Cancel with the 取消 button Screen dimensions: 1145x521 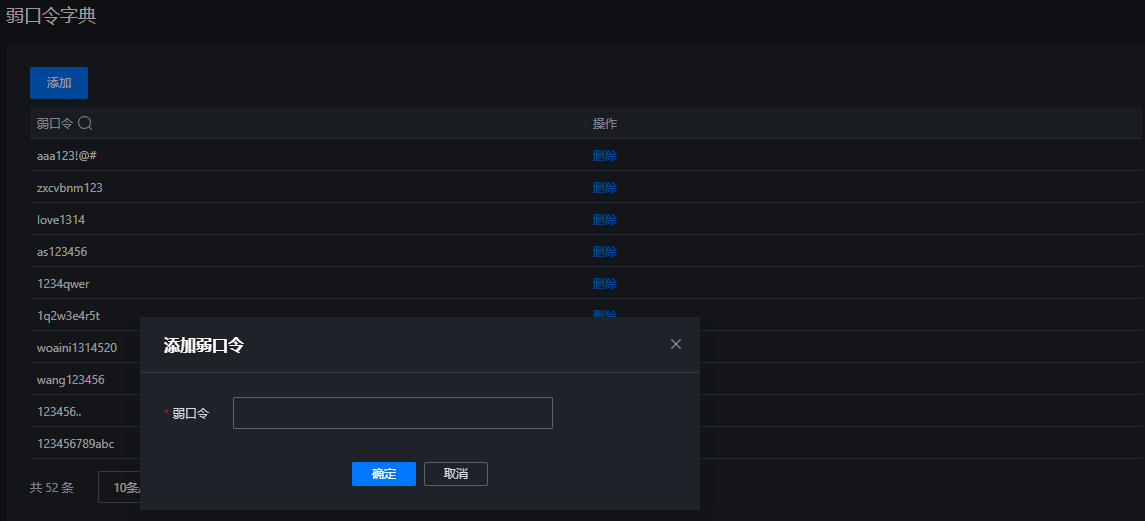tap(456, 474)
